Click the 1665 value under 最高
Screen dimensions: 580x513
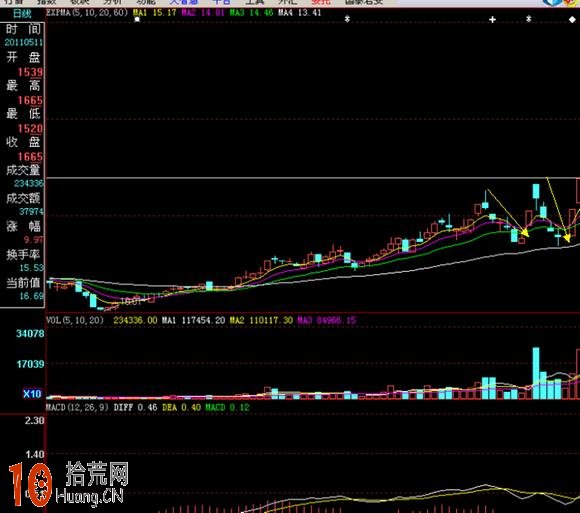coord(30,100)
